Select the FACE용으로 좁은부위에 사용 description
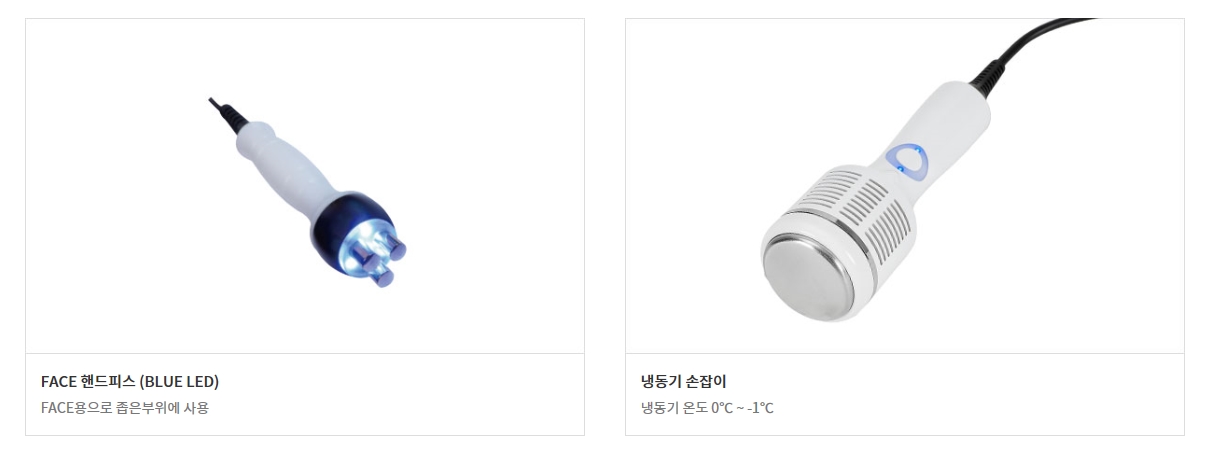This screenshot has height=459, width=1210. coord(125,407)
